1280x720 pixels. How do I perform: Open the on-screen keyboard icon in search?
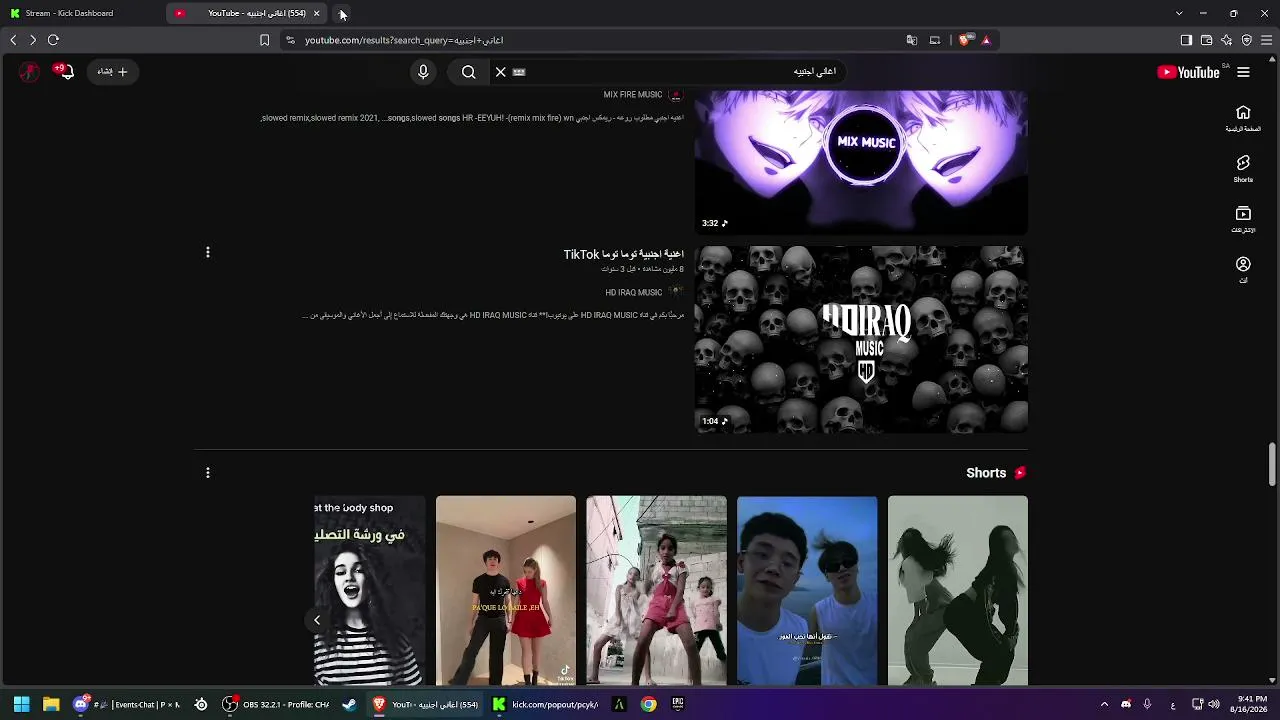(519, 72)
